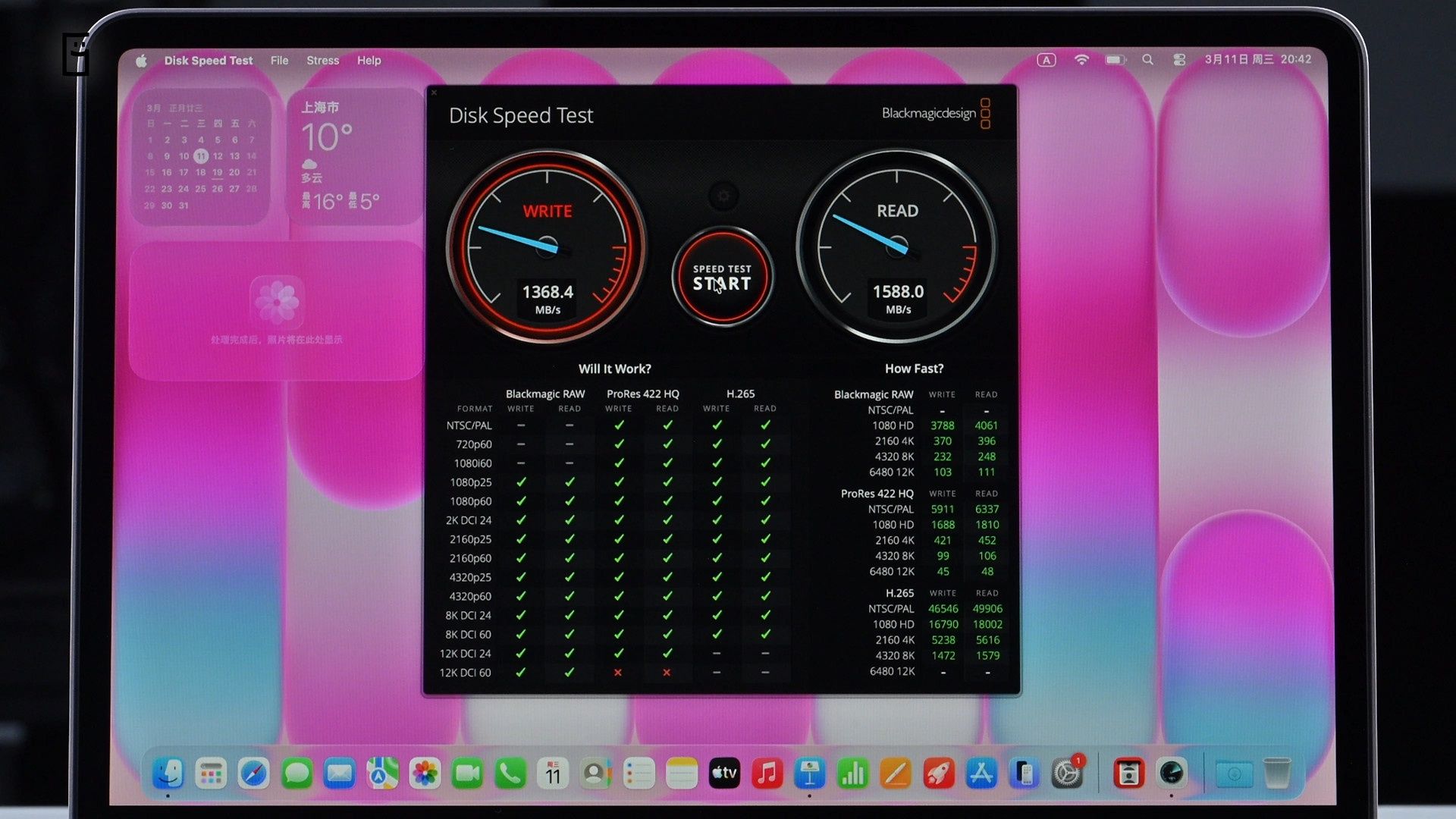Launch Safari from the Dock
This screenshot has height=819, width=1456.
coord(253,773)
